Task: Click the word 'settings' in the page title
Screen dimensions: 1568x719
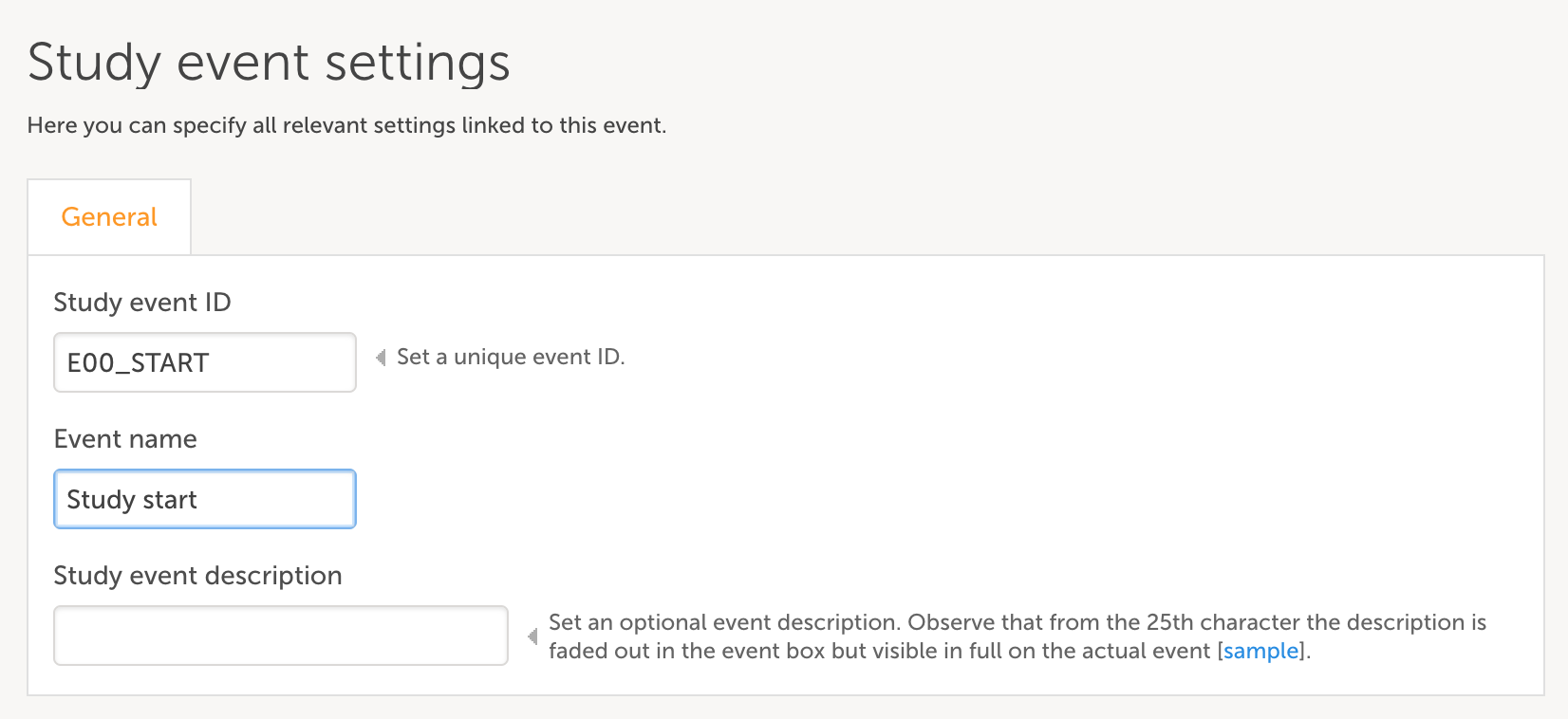Action: (418, 63)
